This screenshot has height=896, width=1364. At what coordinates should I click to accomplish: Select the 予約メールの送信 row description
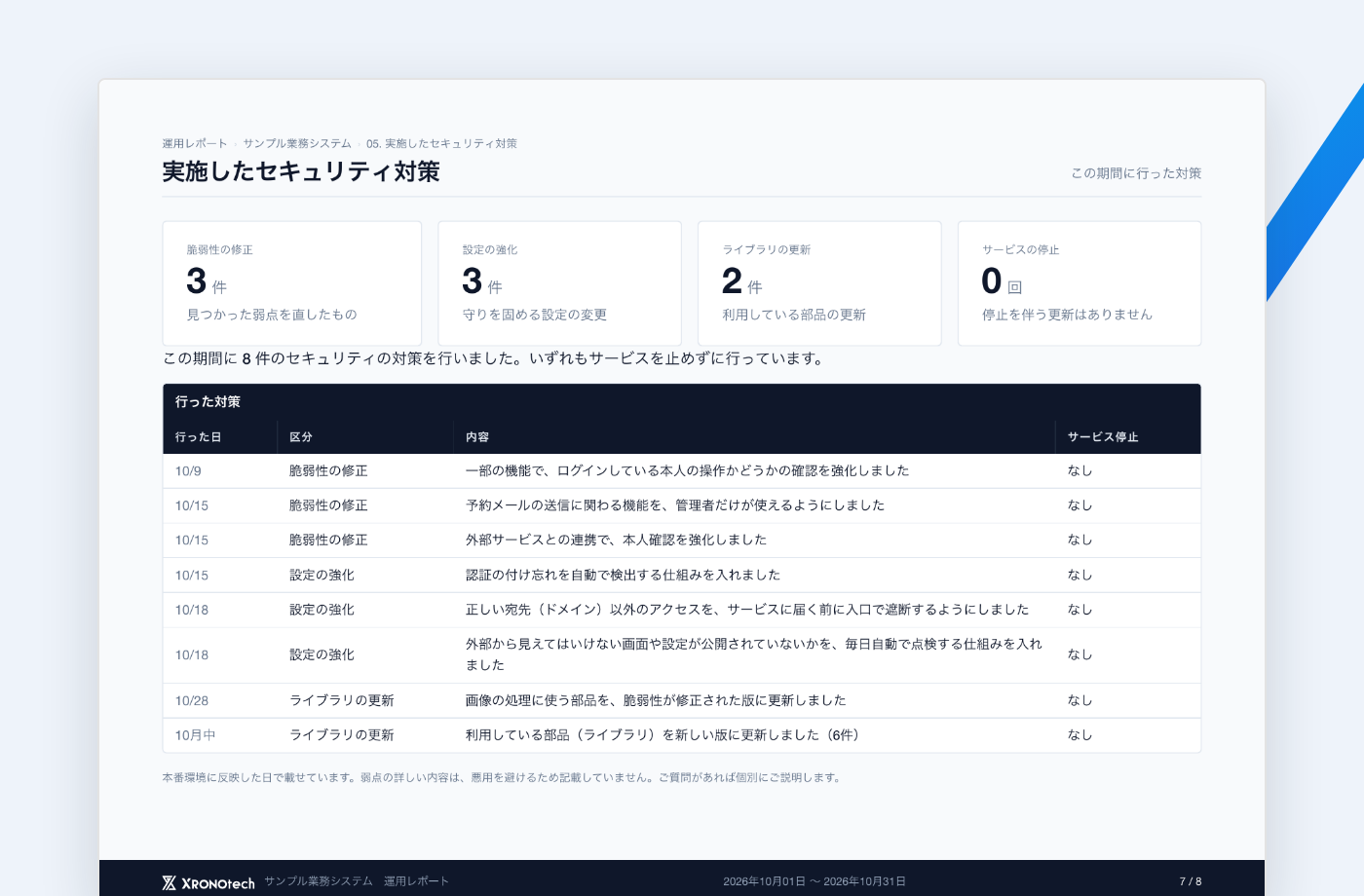point(675,505)
